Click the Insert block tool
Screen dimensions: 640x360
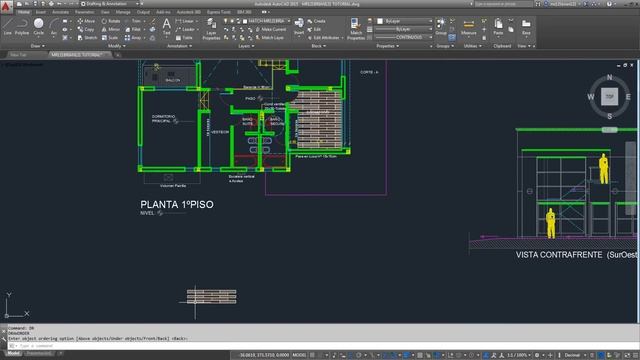[299, 27]
